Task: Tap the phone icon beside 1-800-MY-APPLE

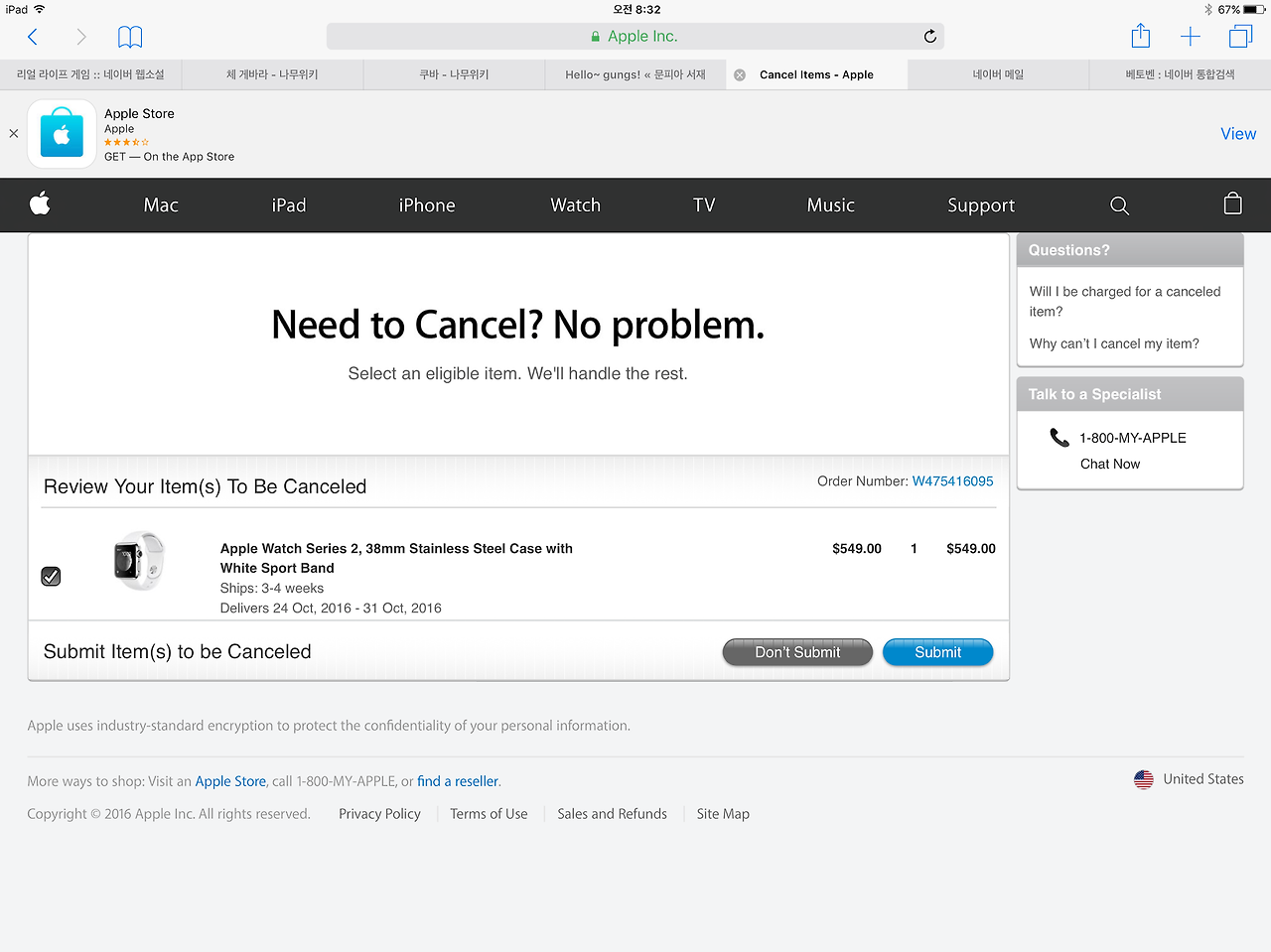Action: (1059, 437)
